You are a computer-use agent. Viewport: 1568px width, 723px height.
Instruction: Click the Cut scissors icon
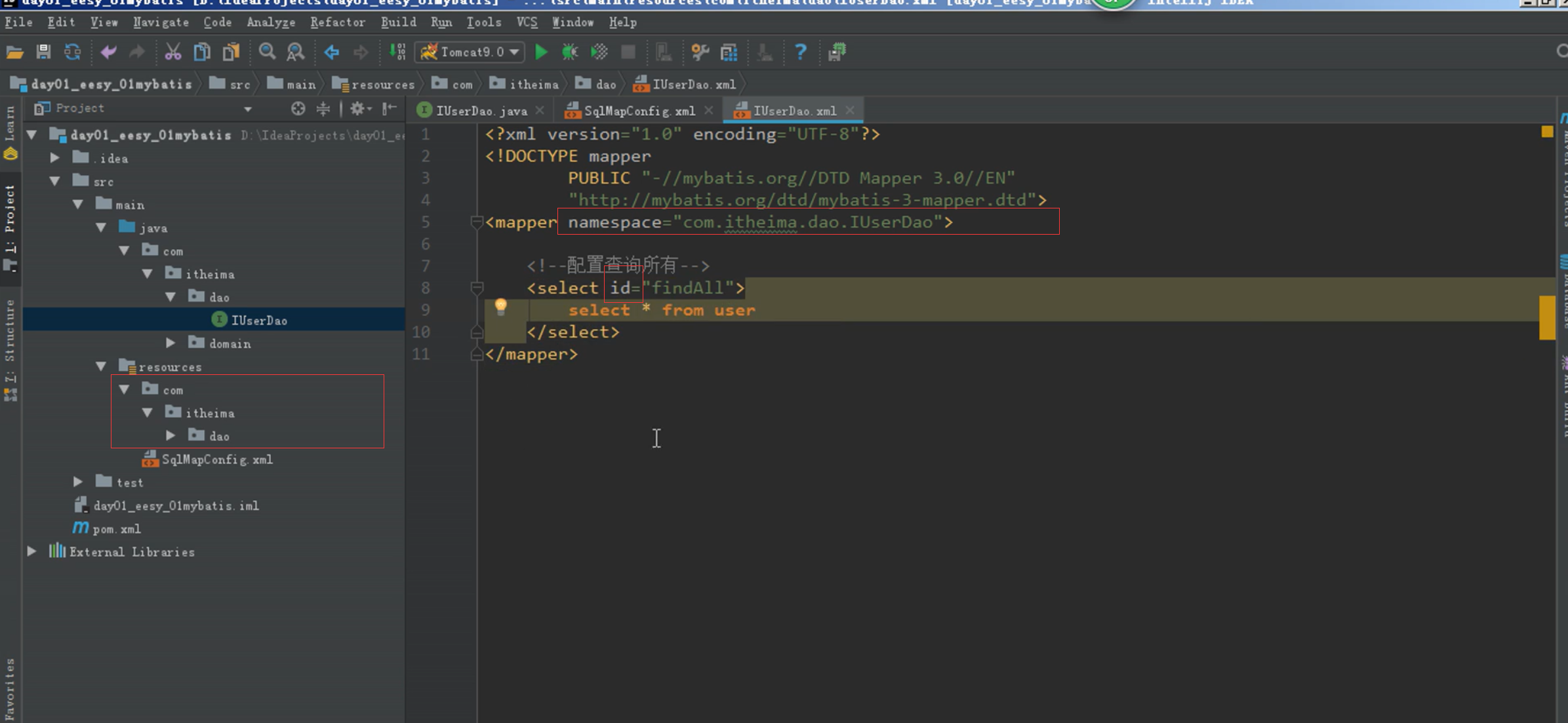pyautogui.click(x=172, y=52)
